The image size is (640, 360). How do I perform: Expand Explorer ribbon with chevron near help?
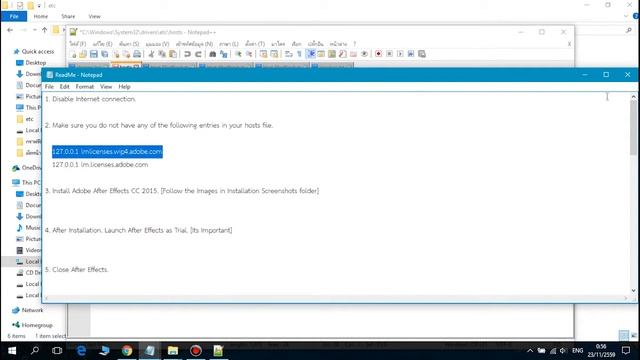626,16
